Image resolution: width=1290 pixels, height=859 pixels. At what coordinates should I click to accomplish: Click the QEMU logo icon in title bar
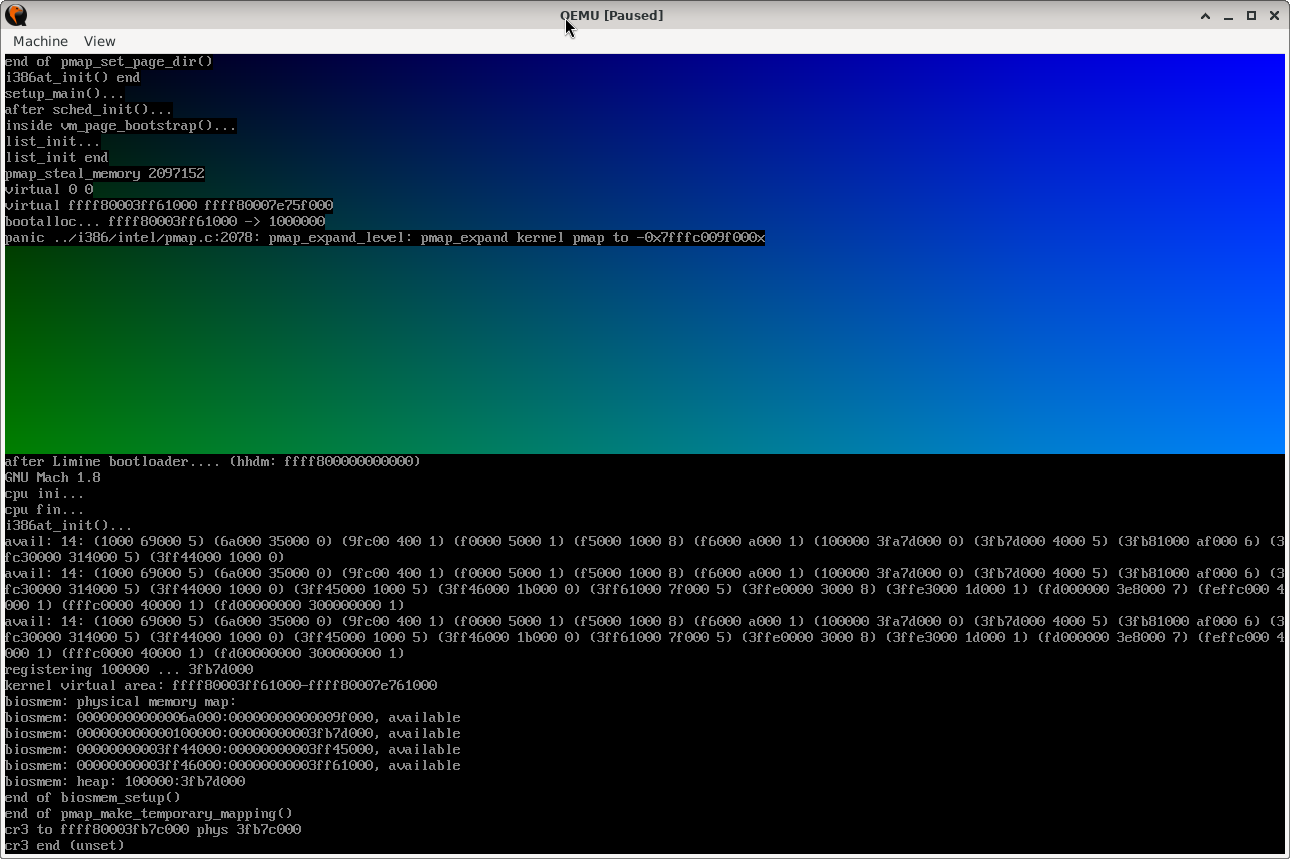[16, 15]
